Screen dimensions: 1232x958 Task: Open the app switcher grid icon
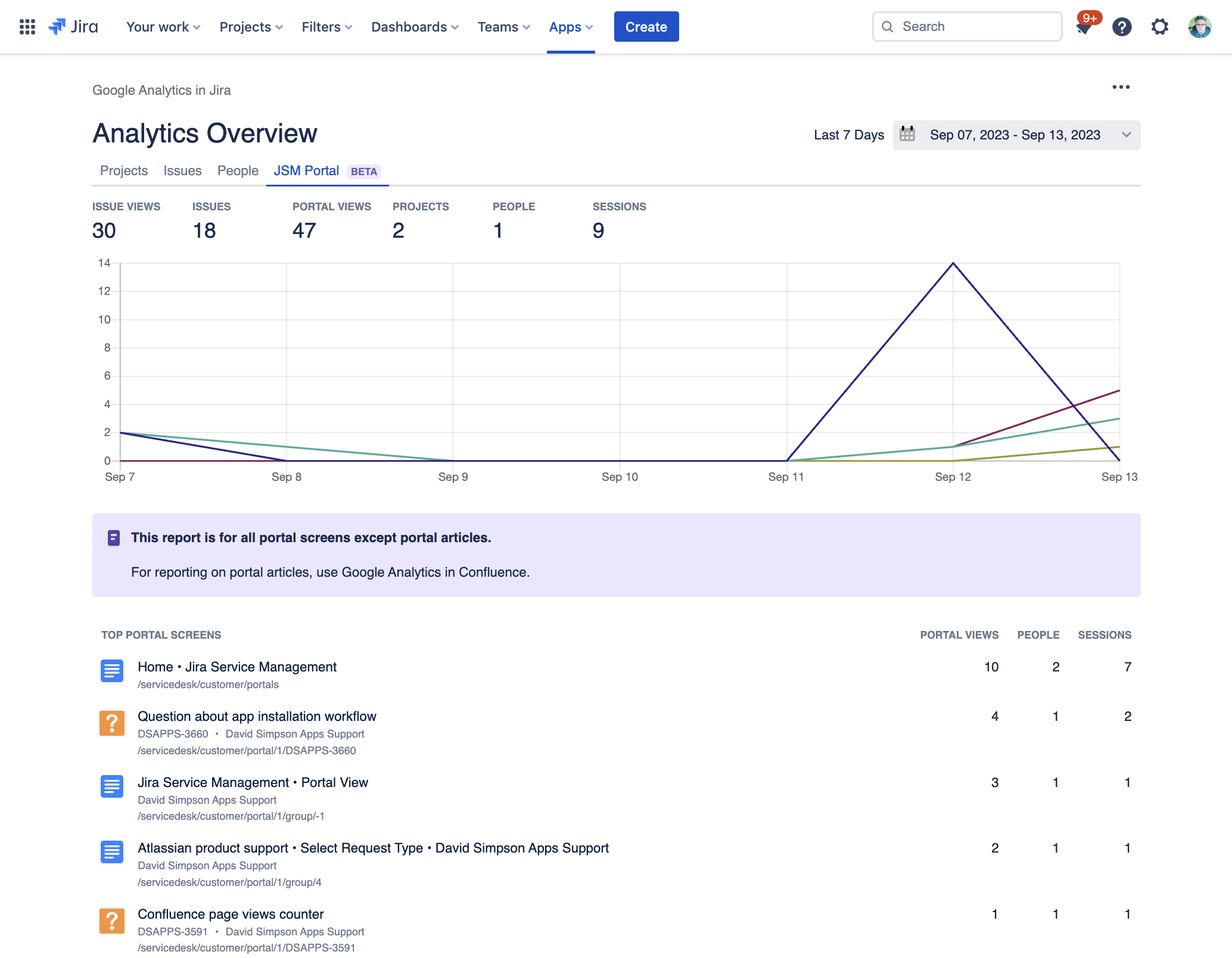pos(27,27)
